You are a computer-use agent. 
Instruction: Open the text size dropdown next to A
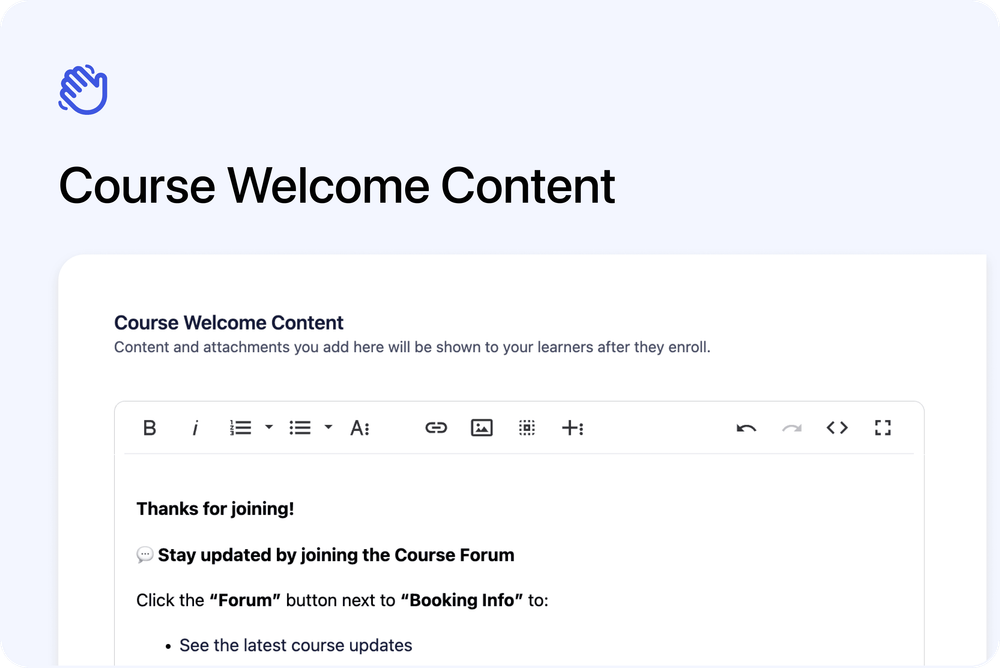368,429
